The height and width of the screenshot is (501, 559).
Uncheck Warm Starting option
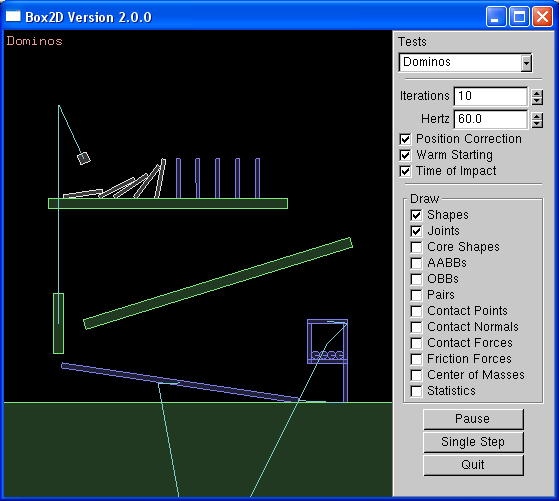(x=405, y=155)
